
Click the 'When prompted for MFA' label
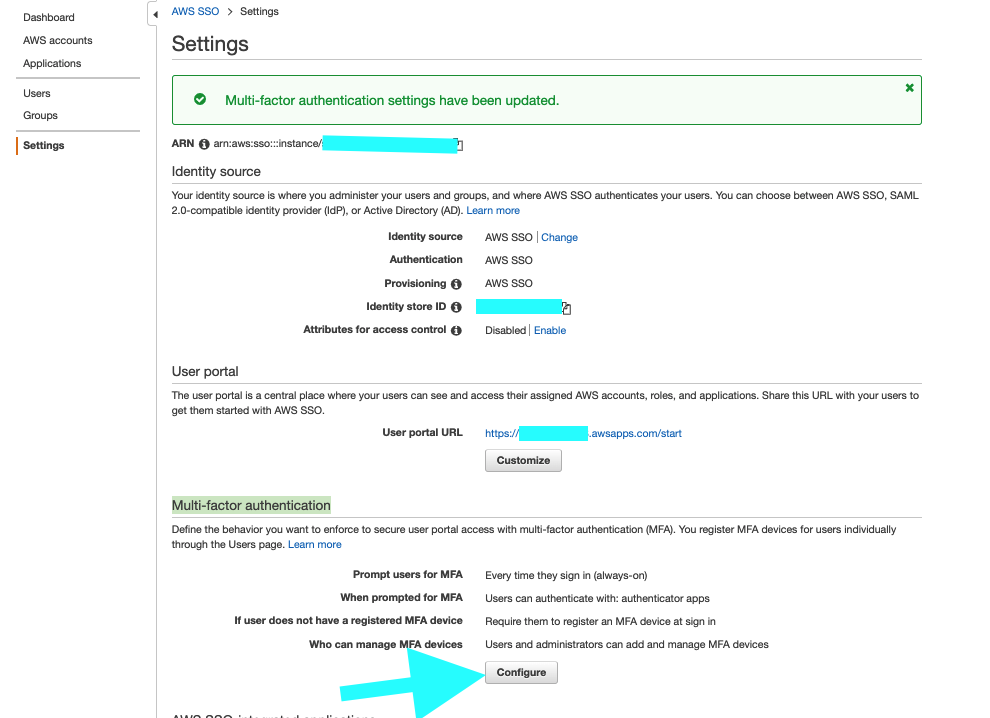tap(402, 597)
